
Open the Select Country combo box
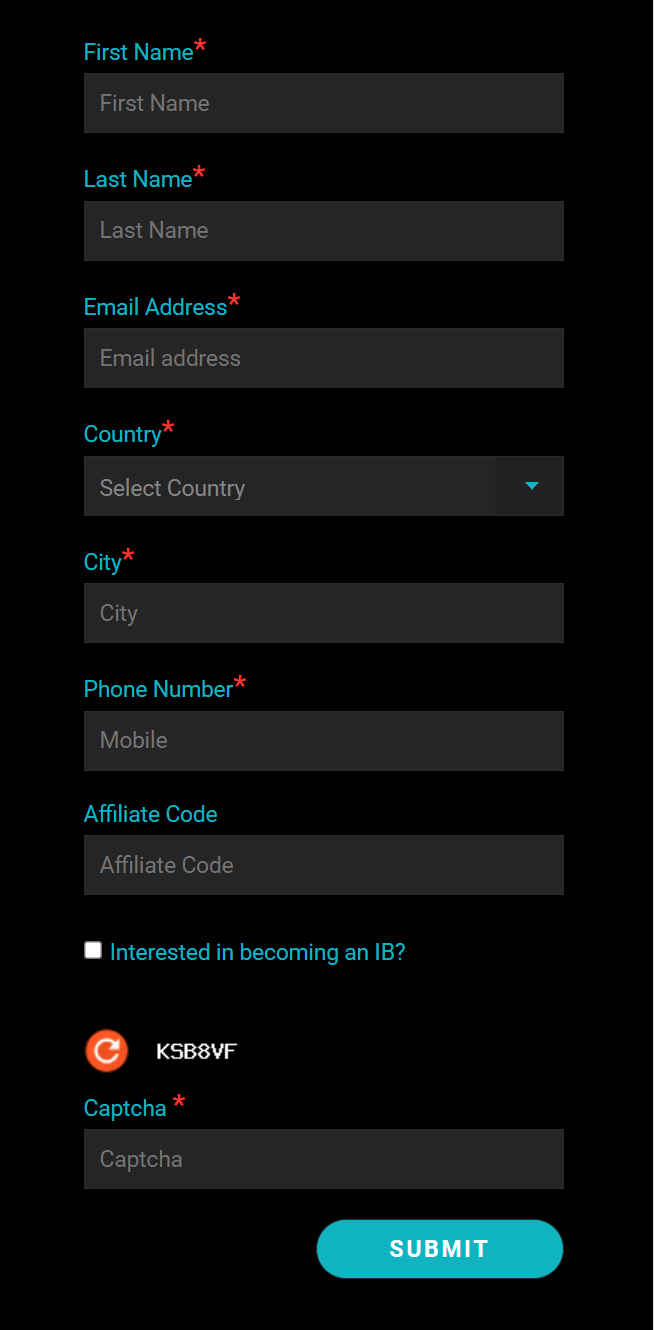click(289, 487)
